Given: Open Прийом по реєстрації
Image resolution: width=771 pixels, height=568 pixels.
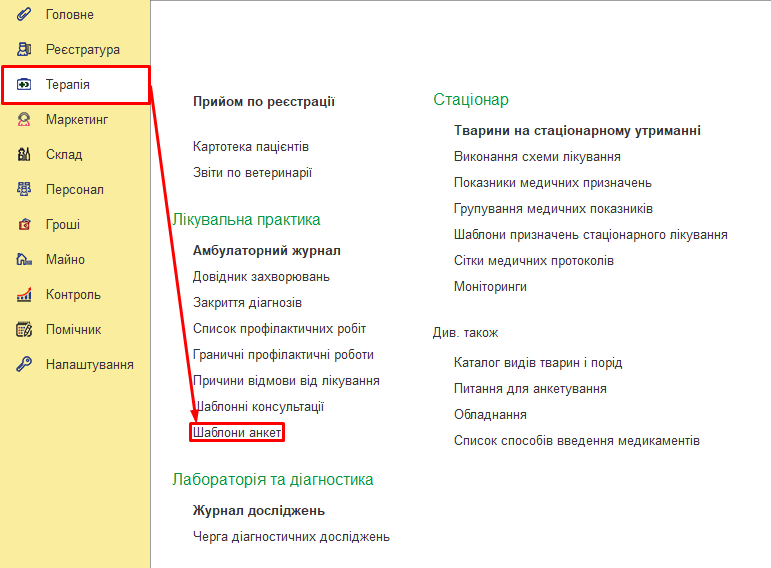Looking at the screenshot, I should (264, 102).
